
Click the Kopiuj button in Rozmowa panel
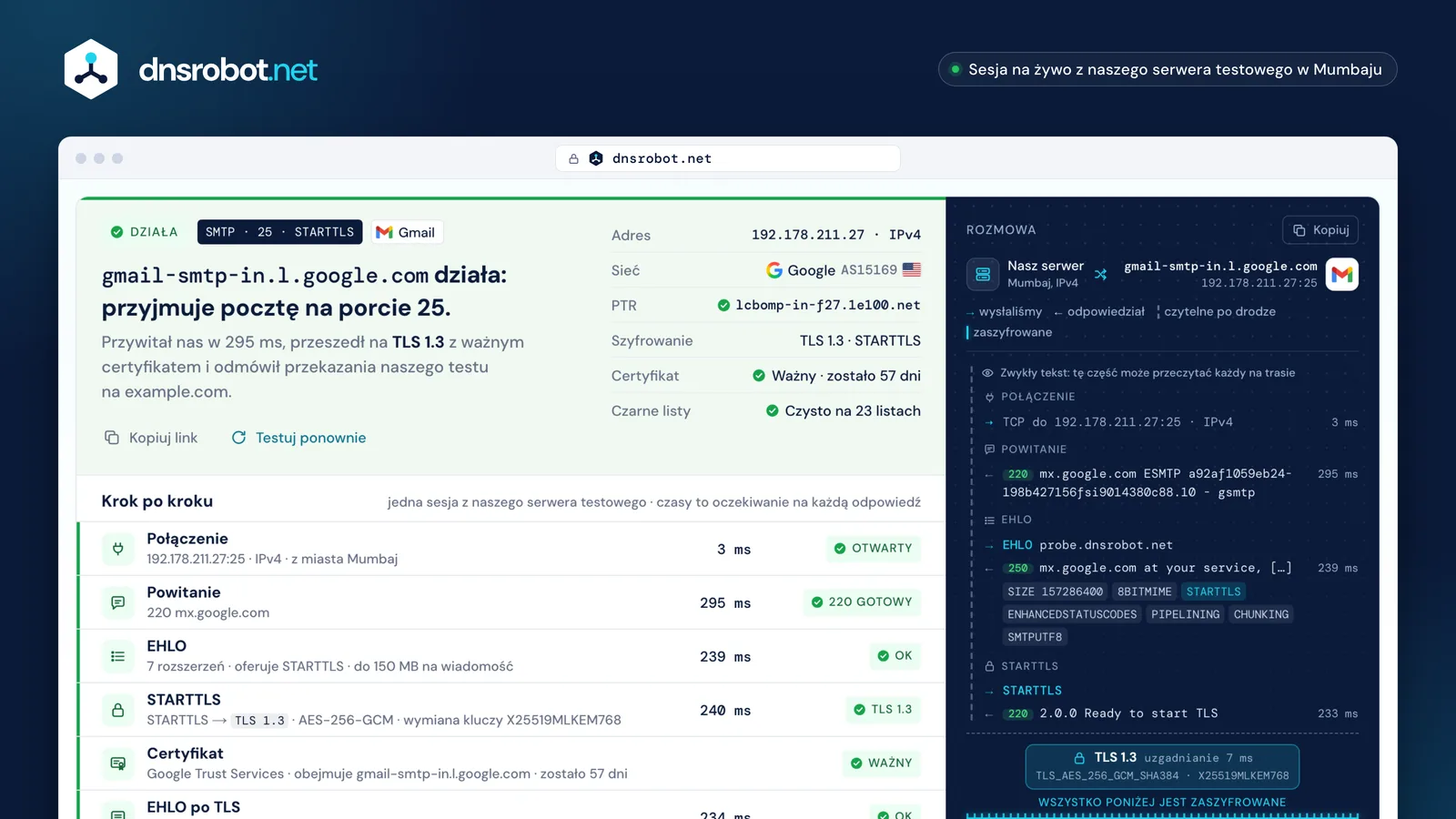(1320, 230)
